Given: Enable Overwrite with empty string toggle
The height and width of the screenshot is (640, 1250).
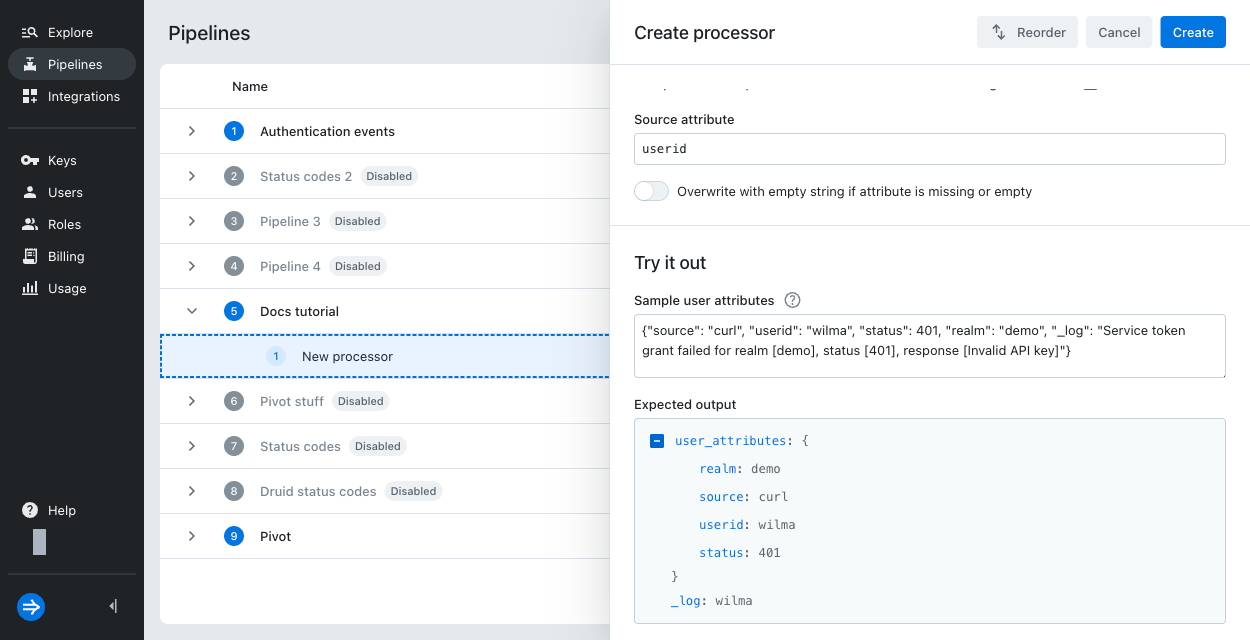Looking at the screenshot, I should pyautogui.click(x=651, y=190).
